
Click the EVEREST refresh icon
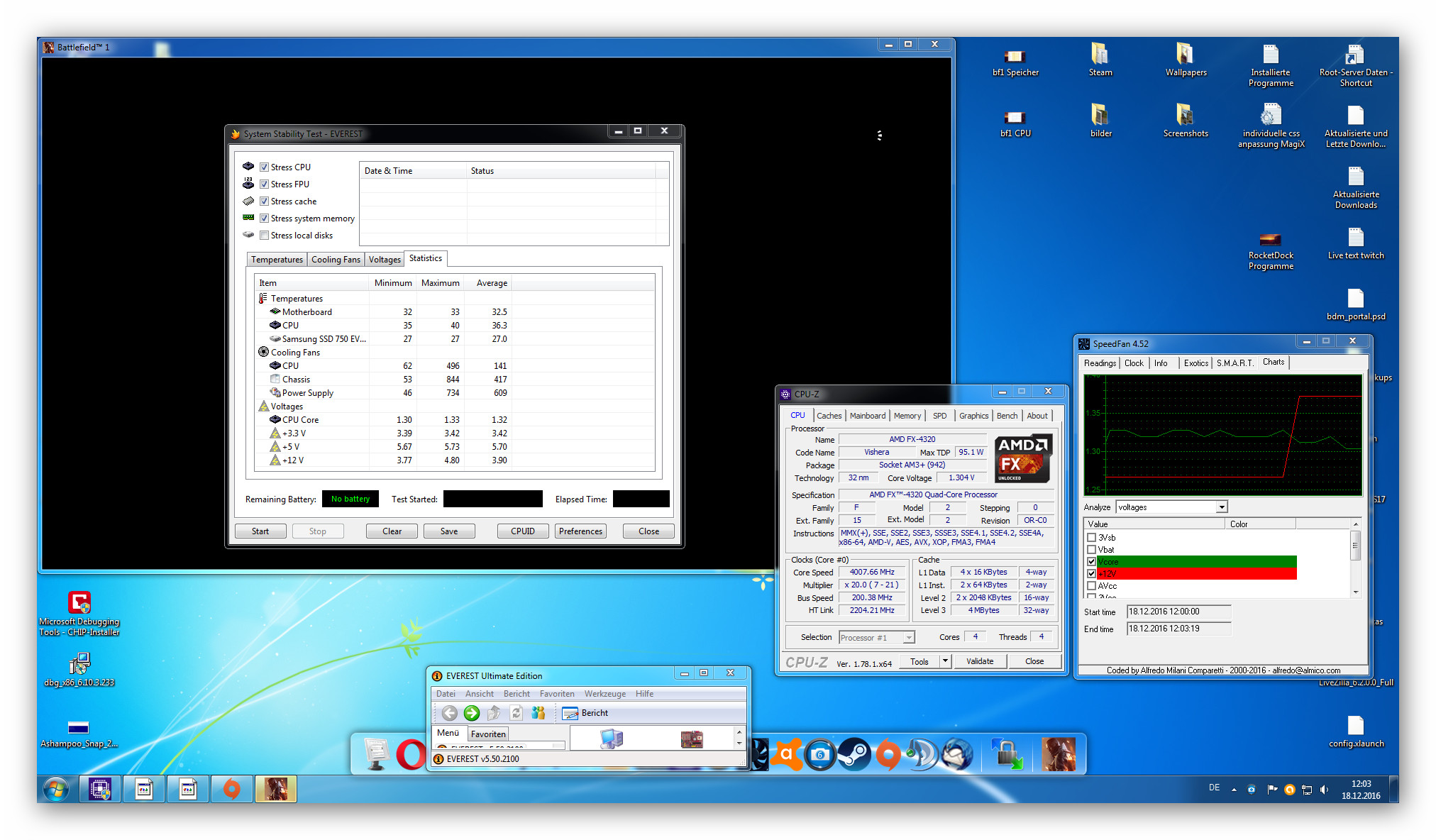(x=516, y=713)
